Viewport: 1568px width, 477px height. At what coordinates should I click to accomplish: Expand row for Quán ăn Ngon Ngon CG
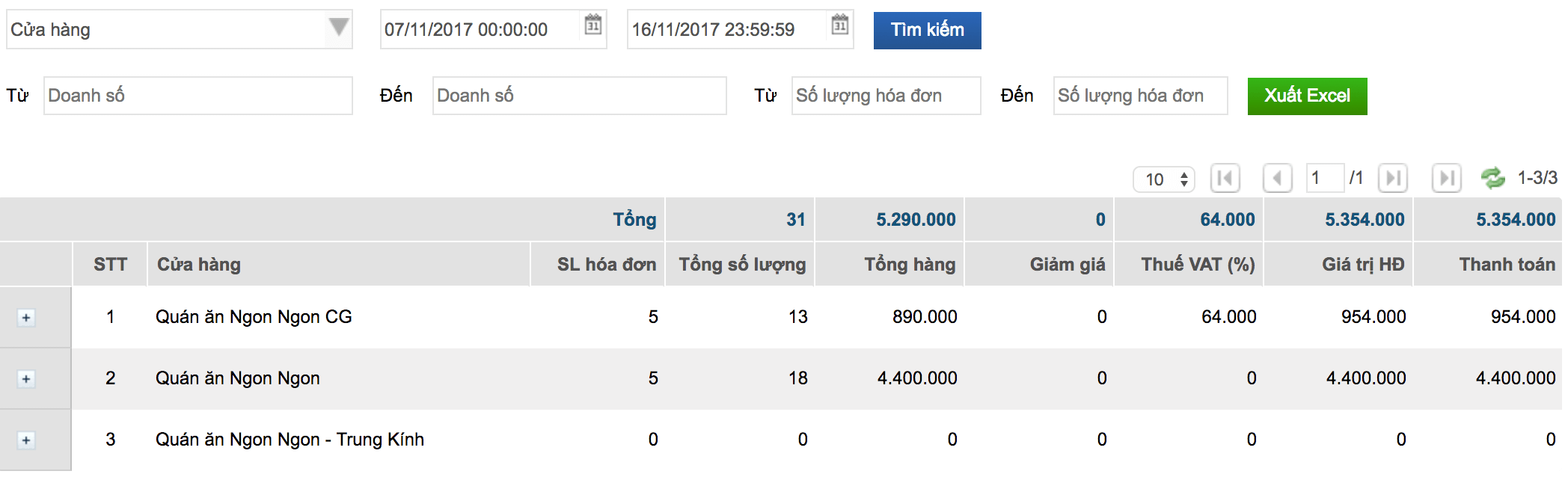click(x=26, y=318)
